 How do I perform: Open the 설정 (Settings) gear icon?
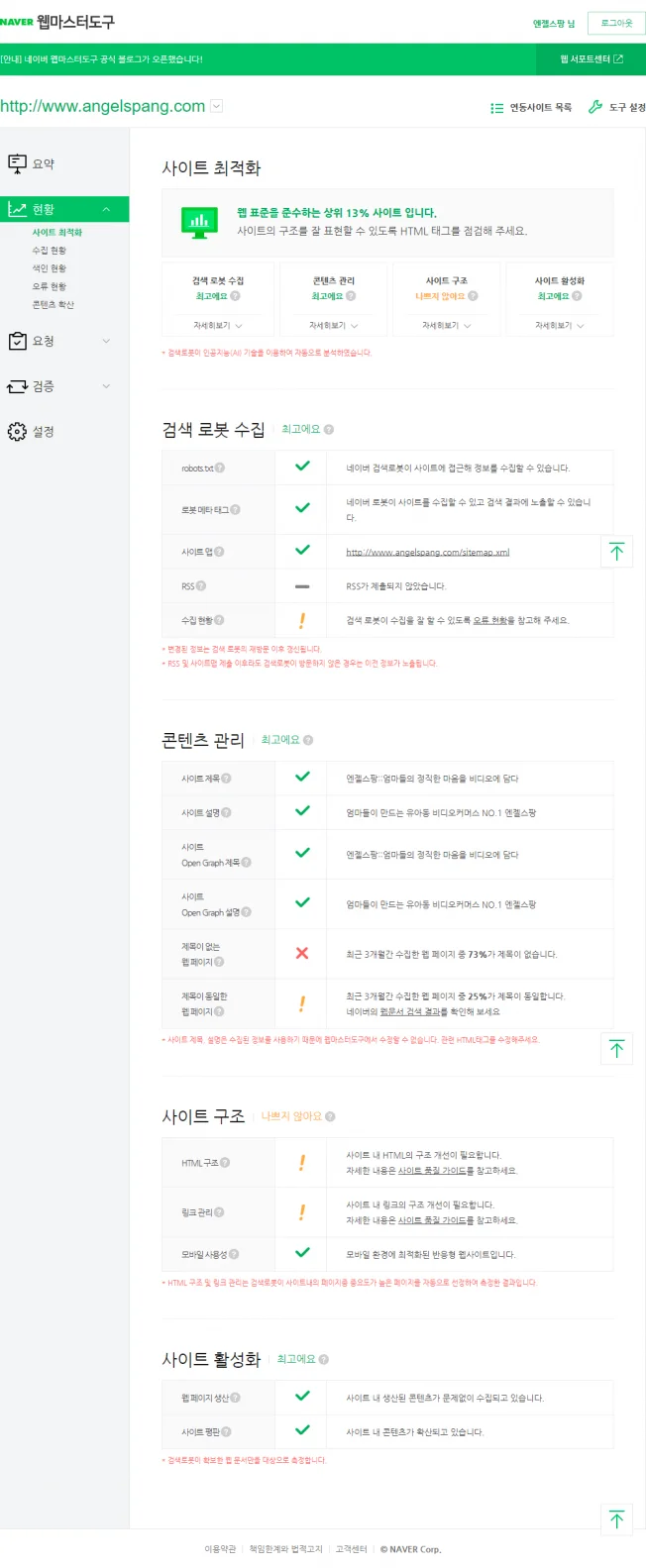[19, 431]
